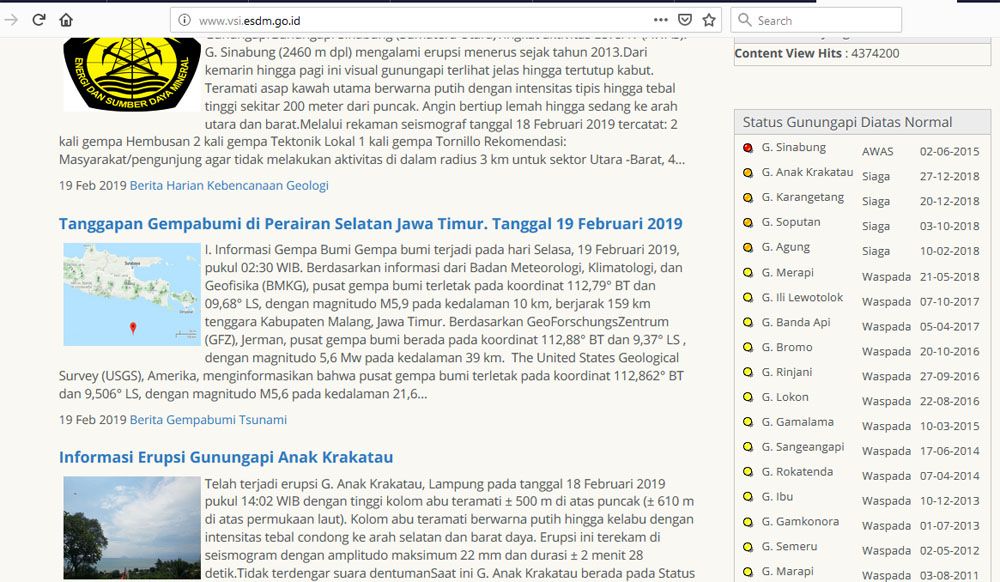Bookmark this page with the star icon

(x=709, y=20)
